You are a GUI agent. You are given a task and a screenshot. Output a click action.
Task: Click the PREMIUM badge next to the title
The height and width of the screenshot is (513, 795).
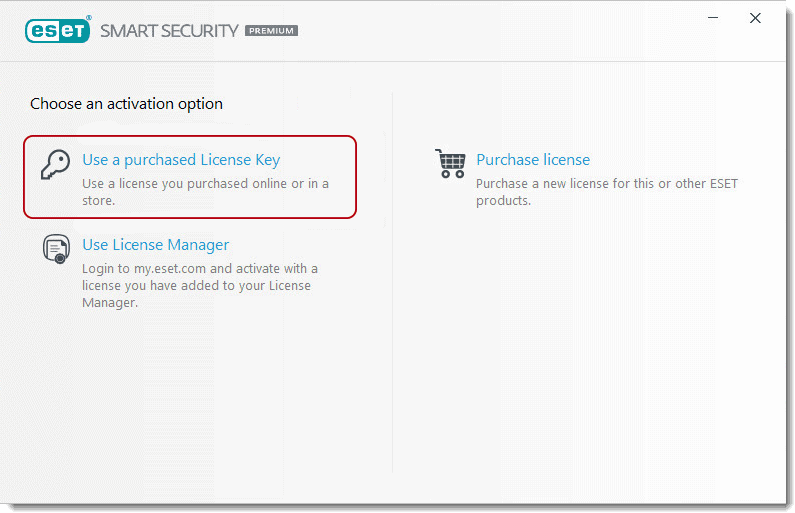click(271, 31)
